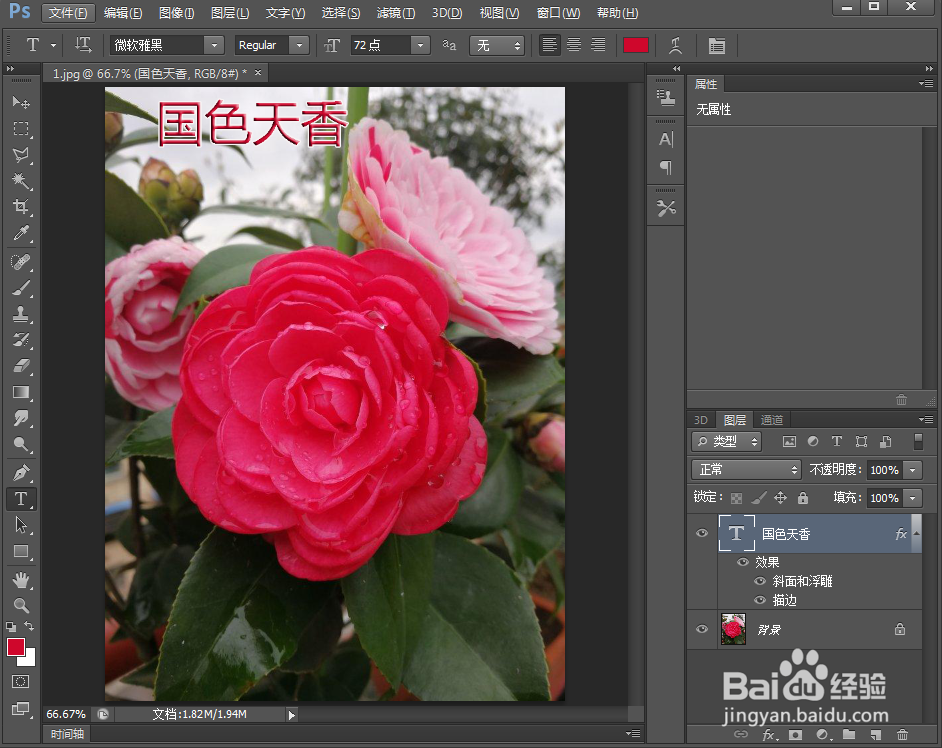Select the Gradient tool

pyautogui.click(x=21, y=392)
